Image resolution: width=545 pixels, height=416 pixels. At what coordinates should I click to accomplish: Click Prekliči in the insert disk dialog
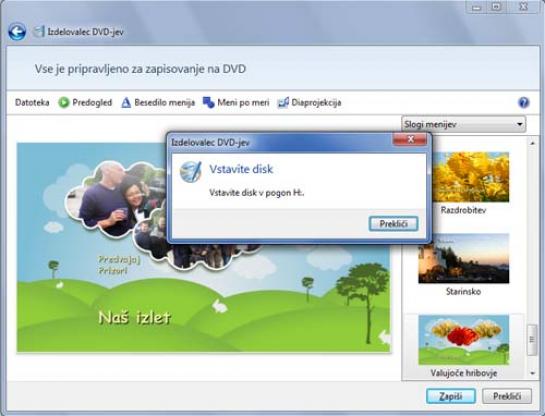click(393, 223)
